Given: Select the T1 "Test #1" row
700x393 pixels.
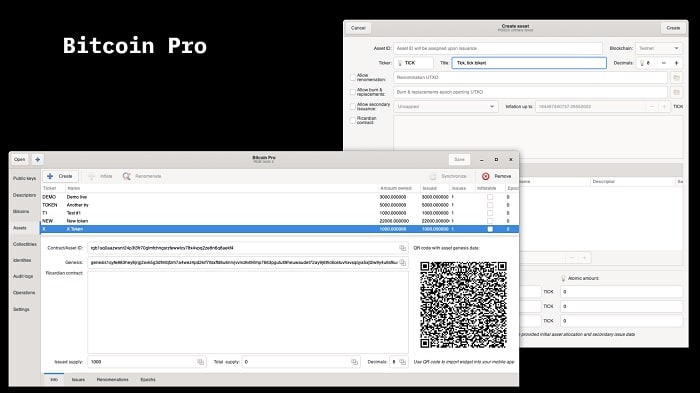Looking at the screenshot, I should [280, 213].
